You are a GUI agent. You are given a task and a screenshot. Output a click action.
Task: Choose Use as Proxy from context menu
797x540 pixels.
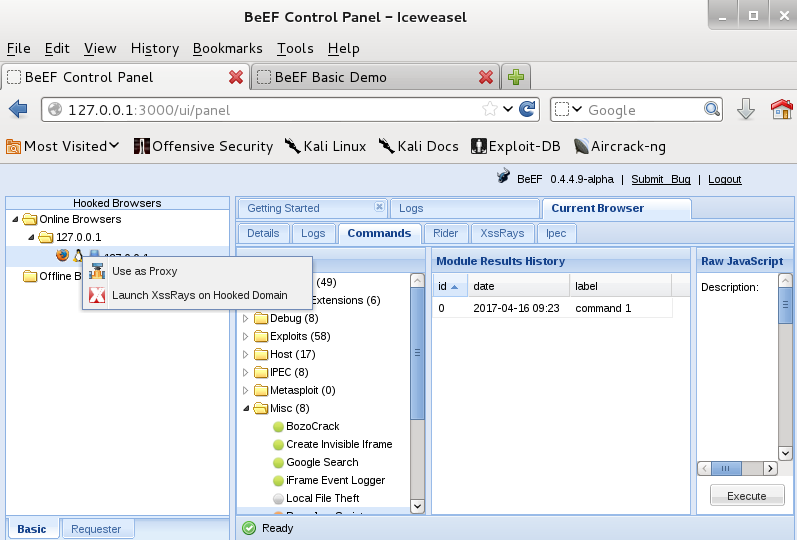coord(197,271)
